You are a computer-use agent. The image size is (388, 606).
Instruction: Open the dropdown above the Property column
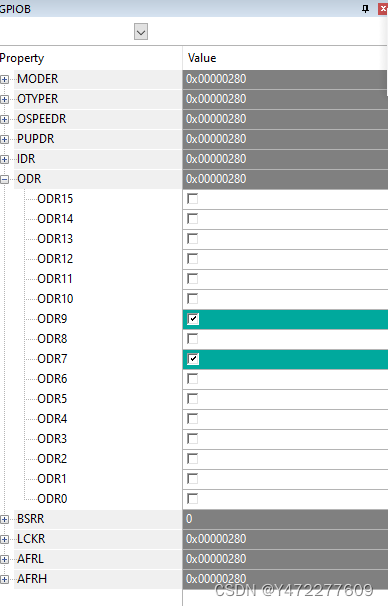(x=141, y=32)
